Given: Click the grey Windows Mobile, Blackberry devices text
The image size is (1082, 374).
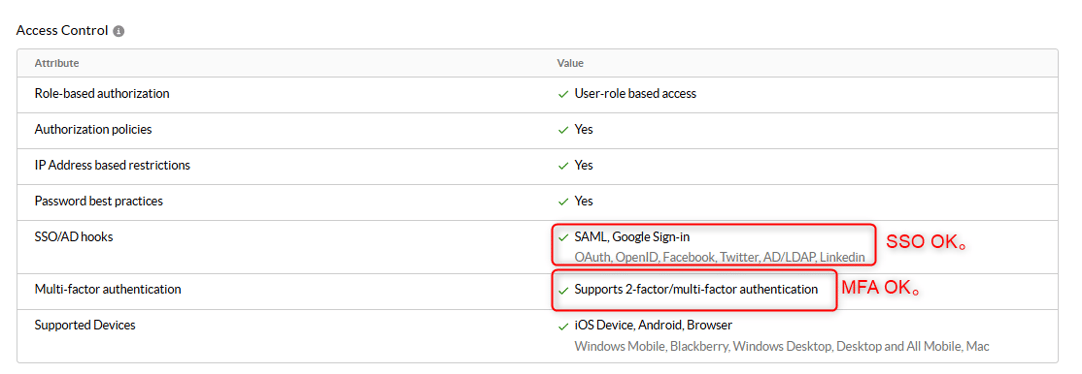Looking at the screenshot, I should coord(782,346).
